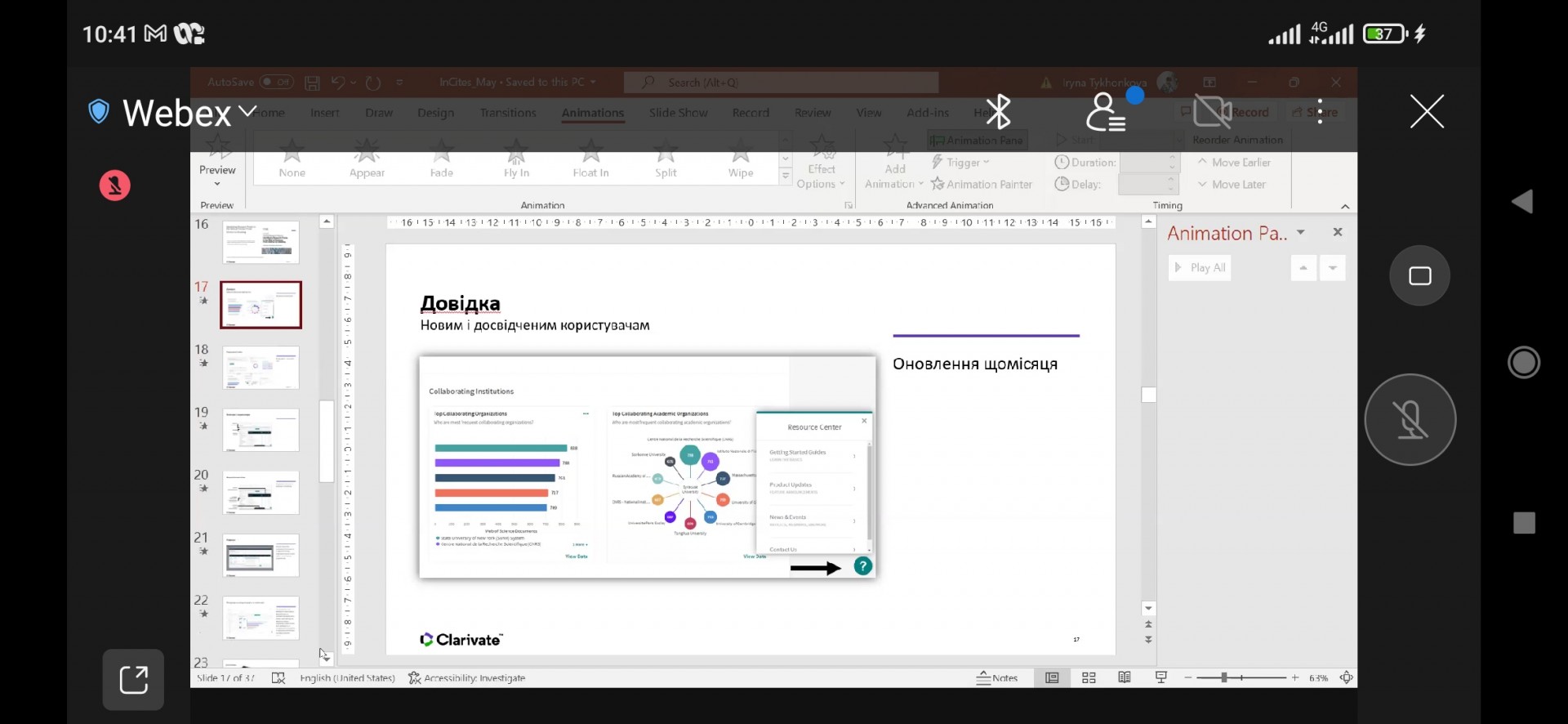Open the Animation Pane options dropdown
The height and width of the screenshot is (724, 1568).
1301,233
